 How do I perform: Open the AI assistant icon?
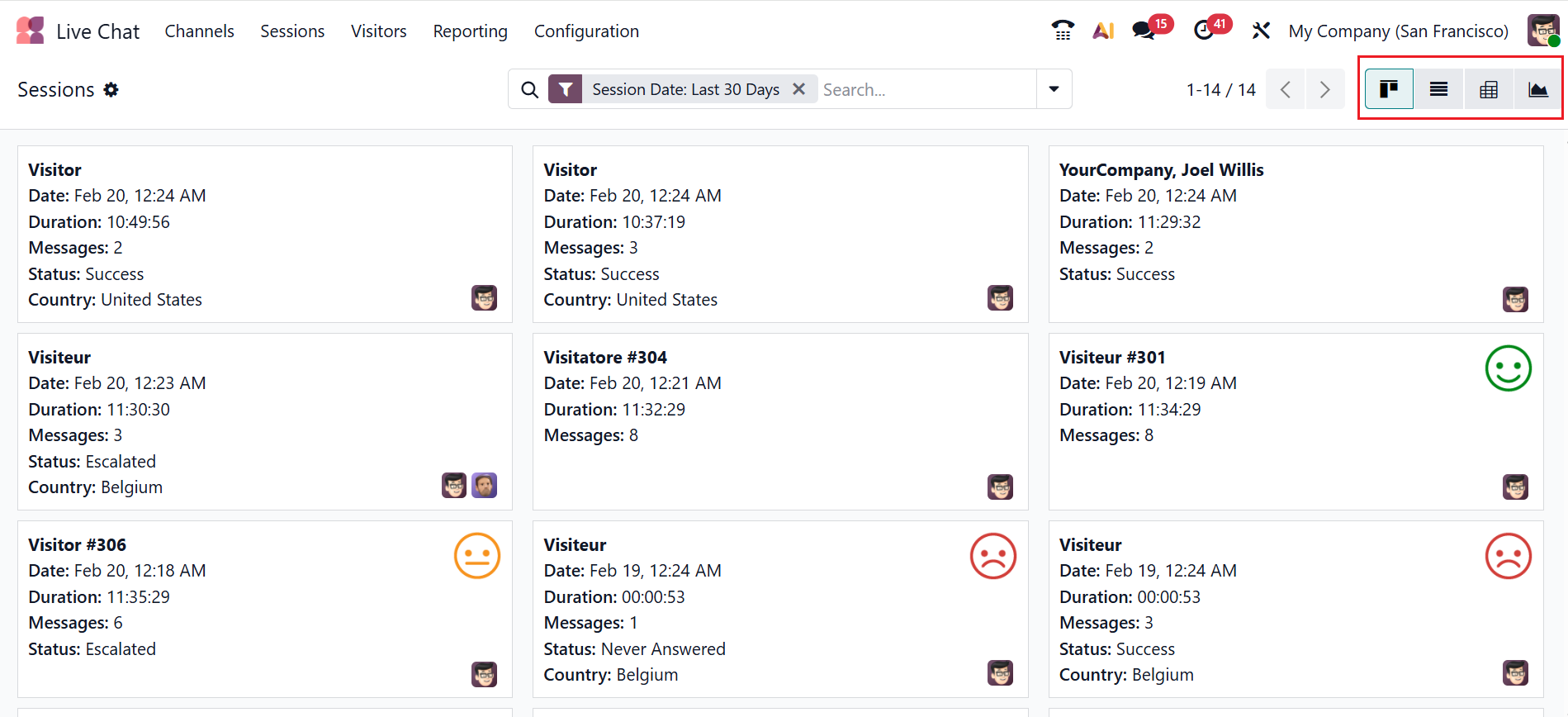pos(1103,31)
